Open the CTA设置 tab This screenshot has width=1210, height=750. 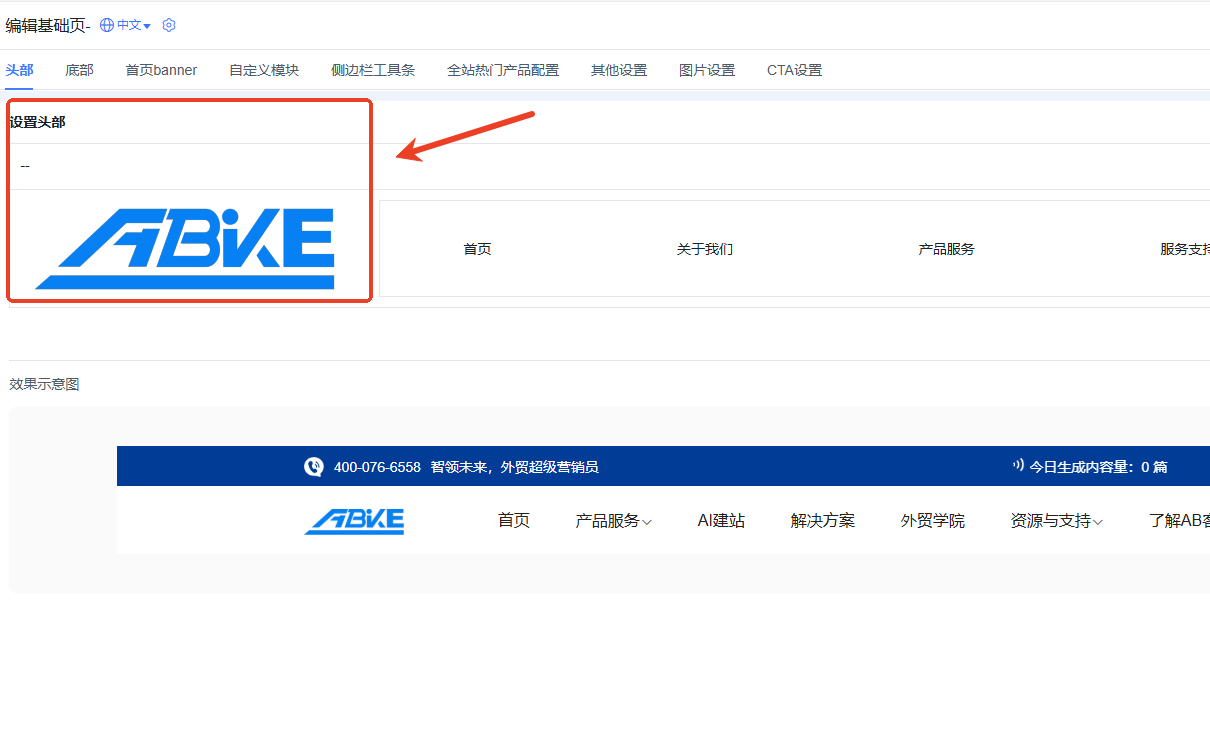[x=794, y=70]
